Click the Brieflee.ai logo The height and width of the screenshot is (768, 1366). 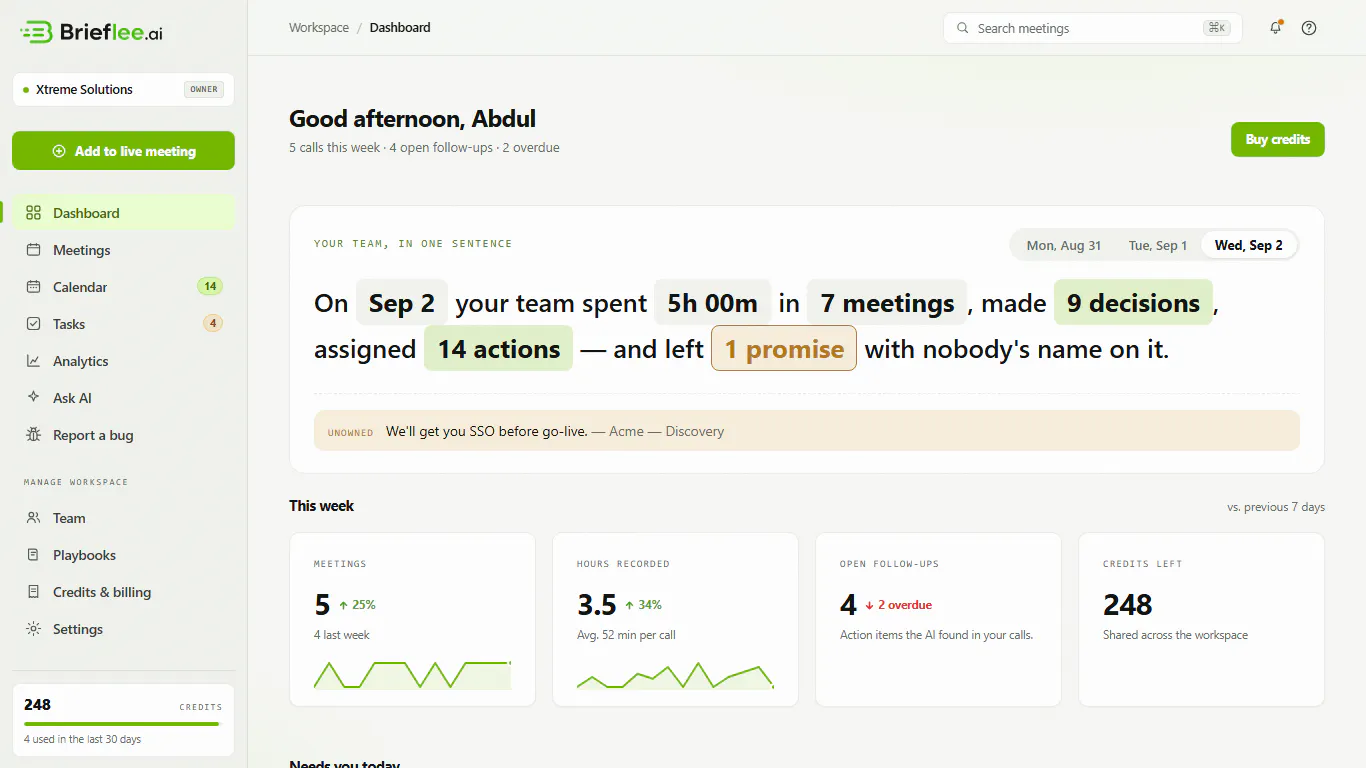(91, 32)
